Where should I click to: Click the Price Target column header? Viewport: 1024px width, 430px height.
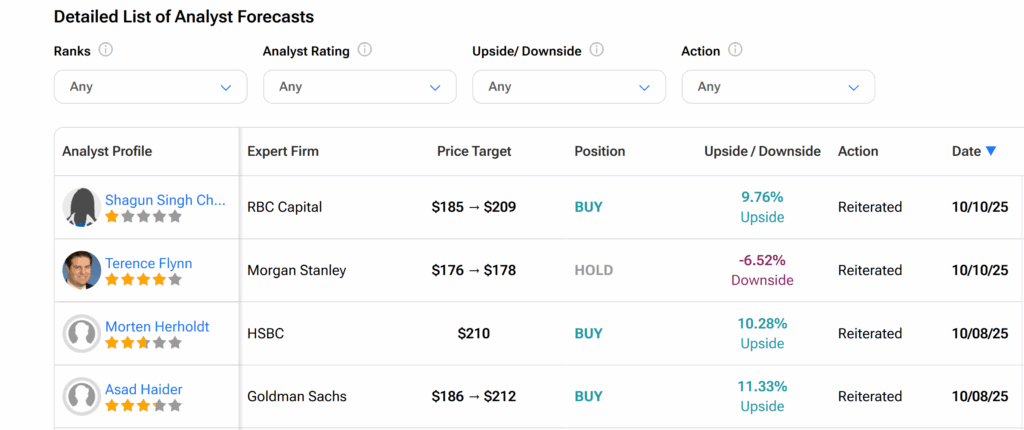point(474,151)
